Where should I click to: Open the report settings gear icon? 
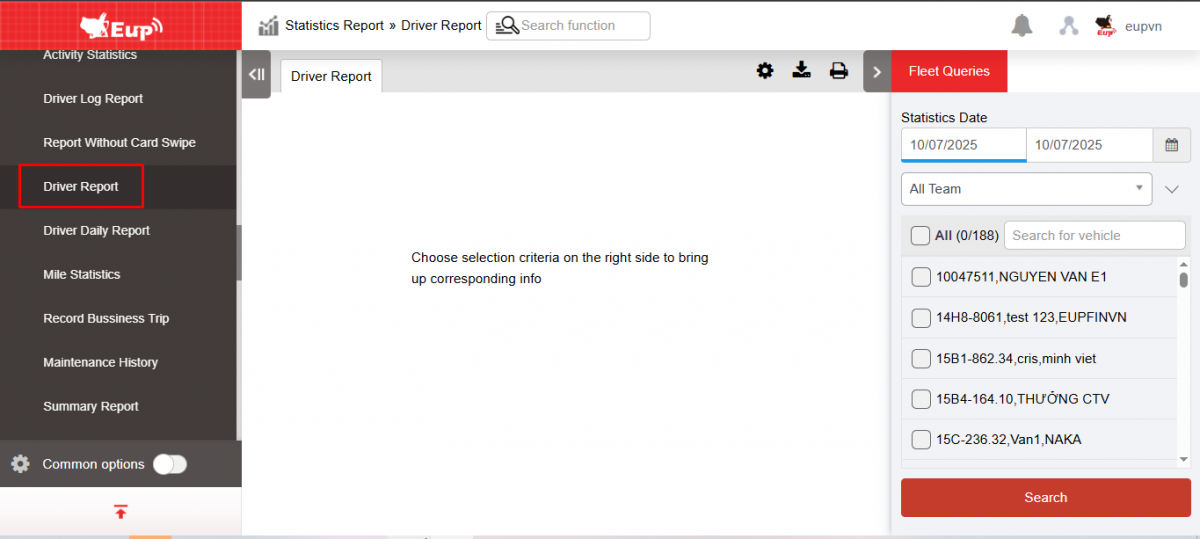tap(765, 70)
